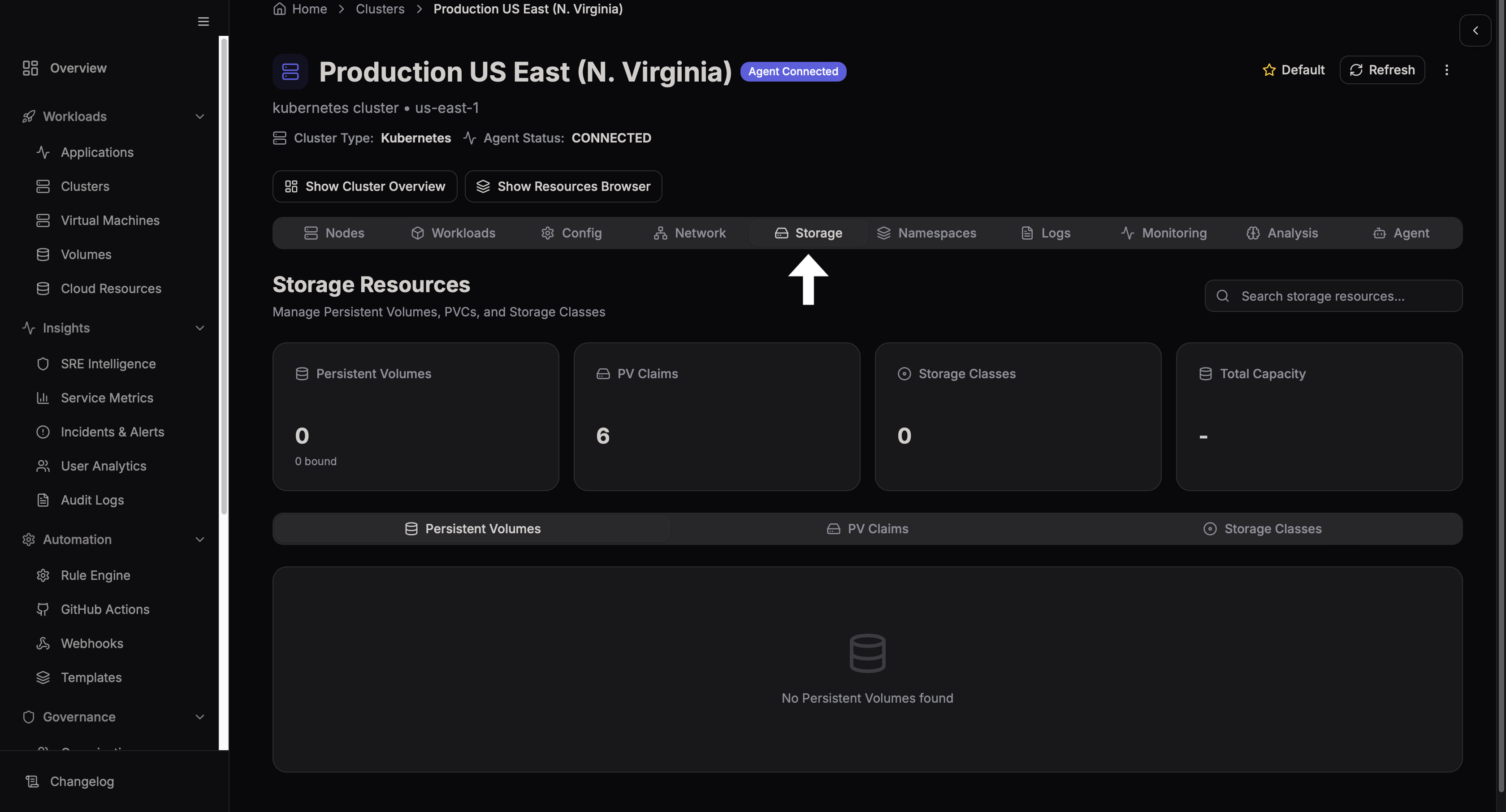Click the search storage resources field

(x=1333, y=296)
